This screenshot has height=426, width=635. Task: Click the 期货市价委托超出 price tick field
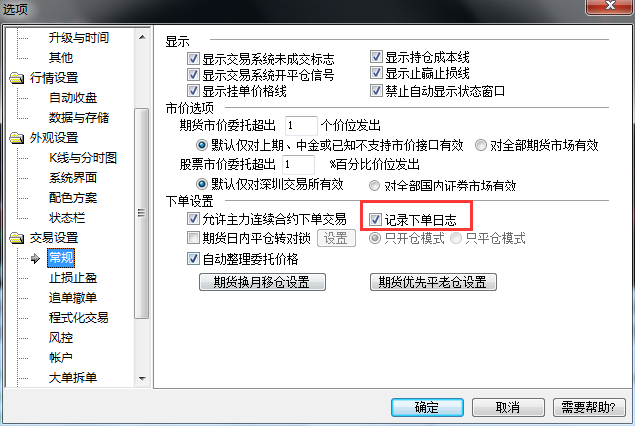[301, 126]
